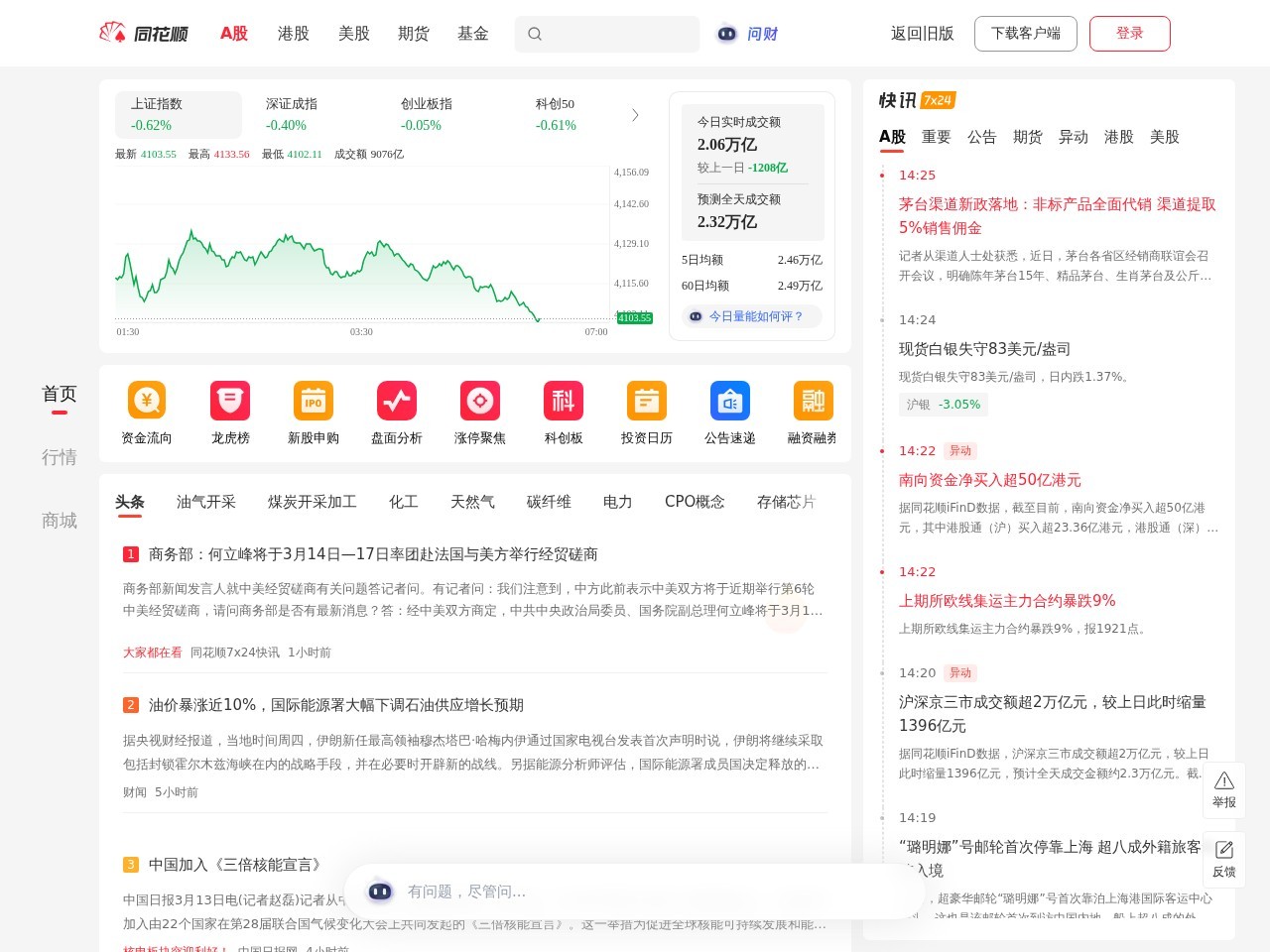This screenshot has width=1270, height=952.
Task: Open the 问财 assistant
Action: (747, 34)
